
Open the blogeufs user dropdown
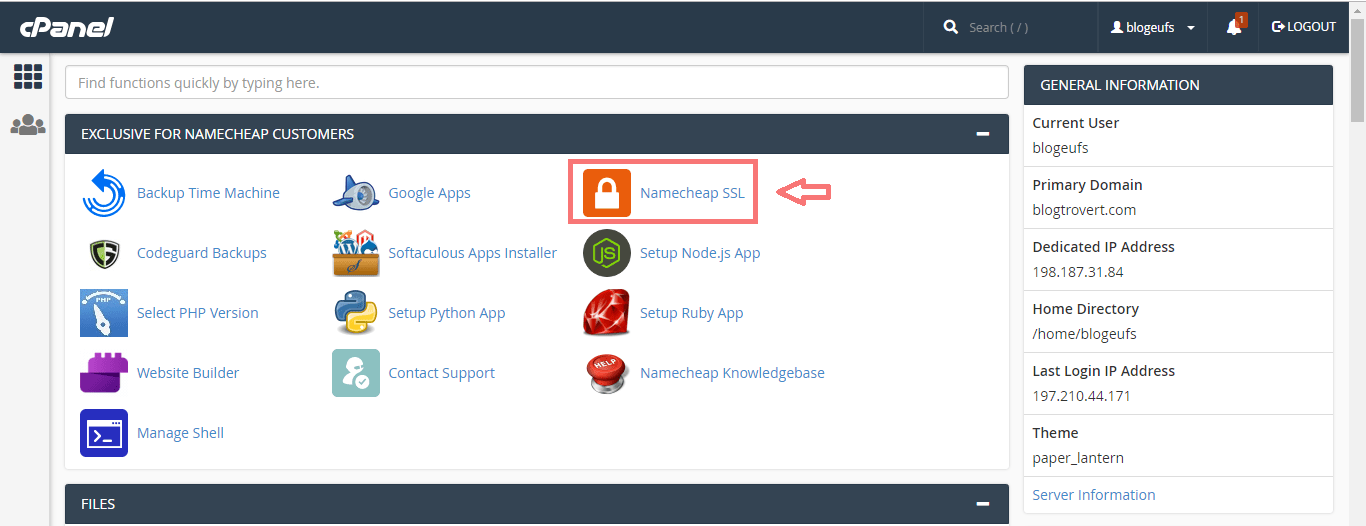(1153, 28)
